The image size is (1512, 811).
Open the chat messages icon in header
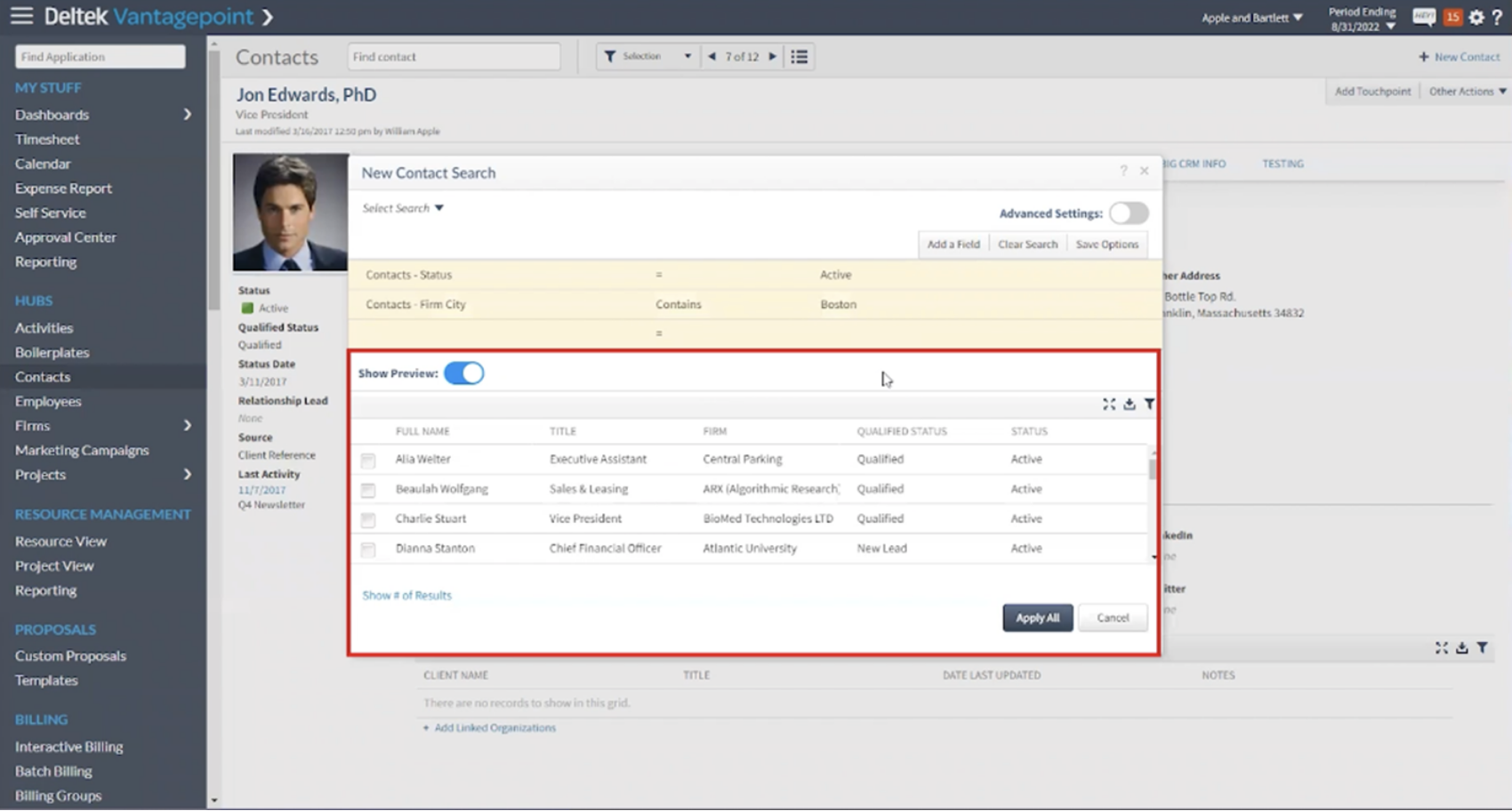[x=1424, y=17]
